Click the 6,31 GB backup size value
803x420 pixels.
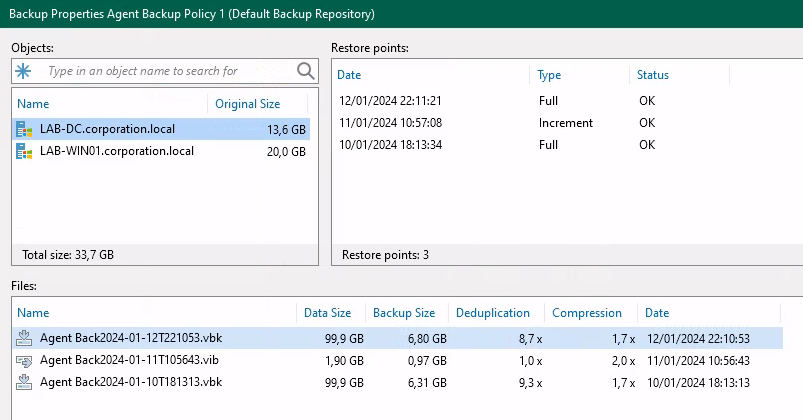tap(427, 383)
